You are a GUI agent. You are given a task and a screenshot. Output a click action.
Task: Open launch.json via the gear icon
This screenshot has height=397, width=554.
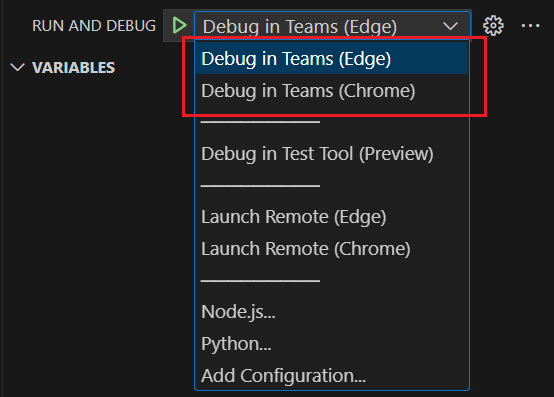[x=493, y=25]
